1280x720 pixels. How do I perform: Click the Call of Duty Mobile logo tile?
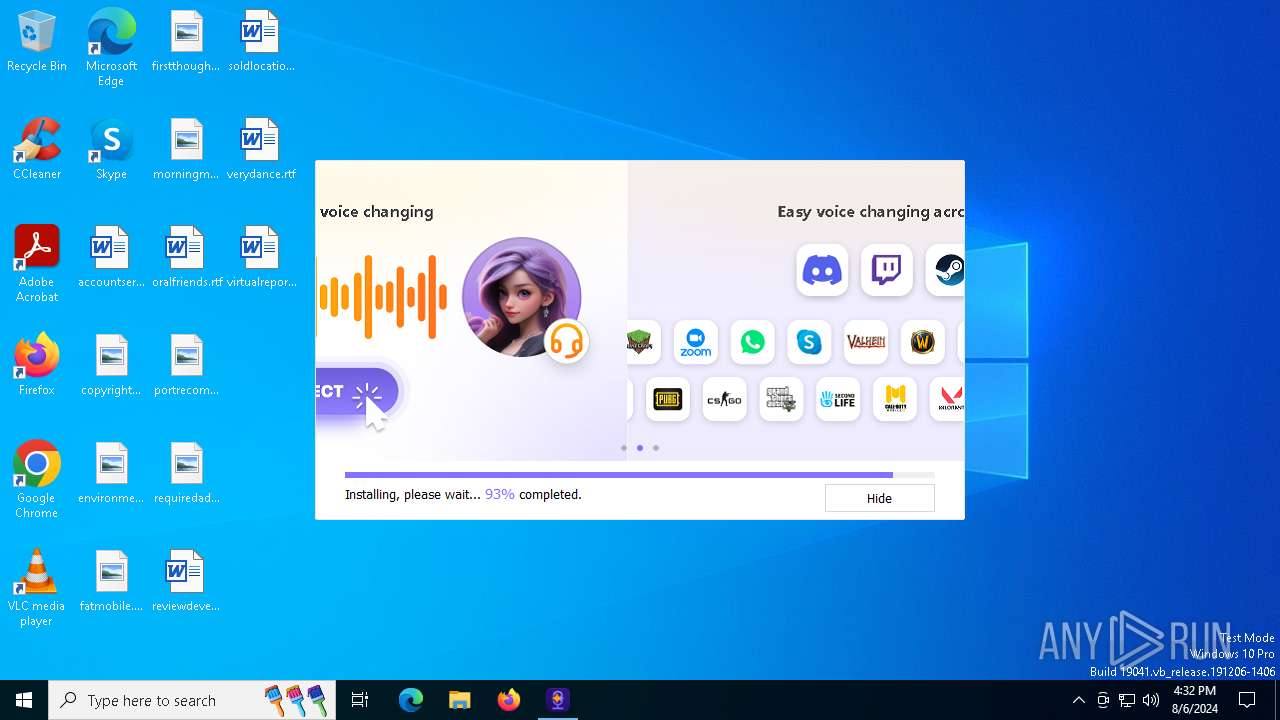click(x=895, y=400)
